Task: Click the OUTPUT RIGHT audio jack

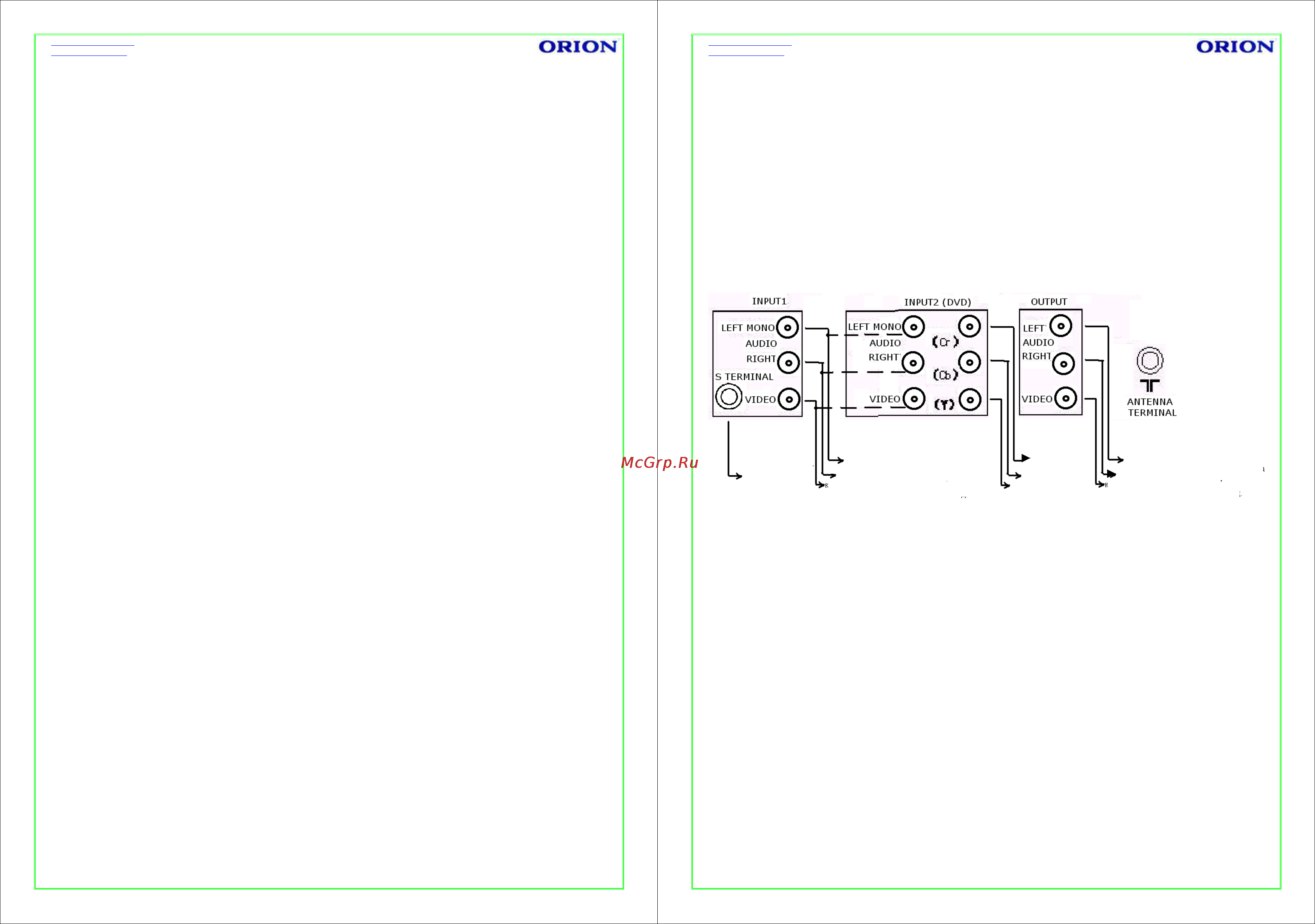Action: point(1064,364)
